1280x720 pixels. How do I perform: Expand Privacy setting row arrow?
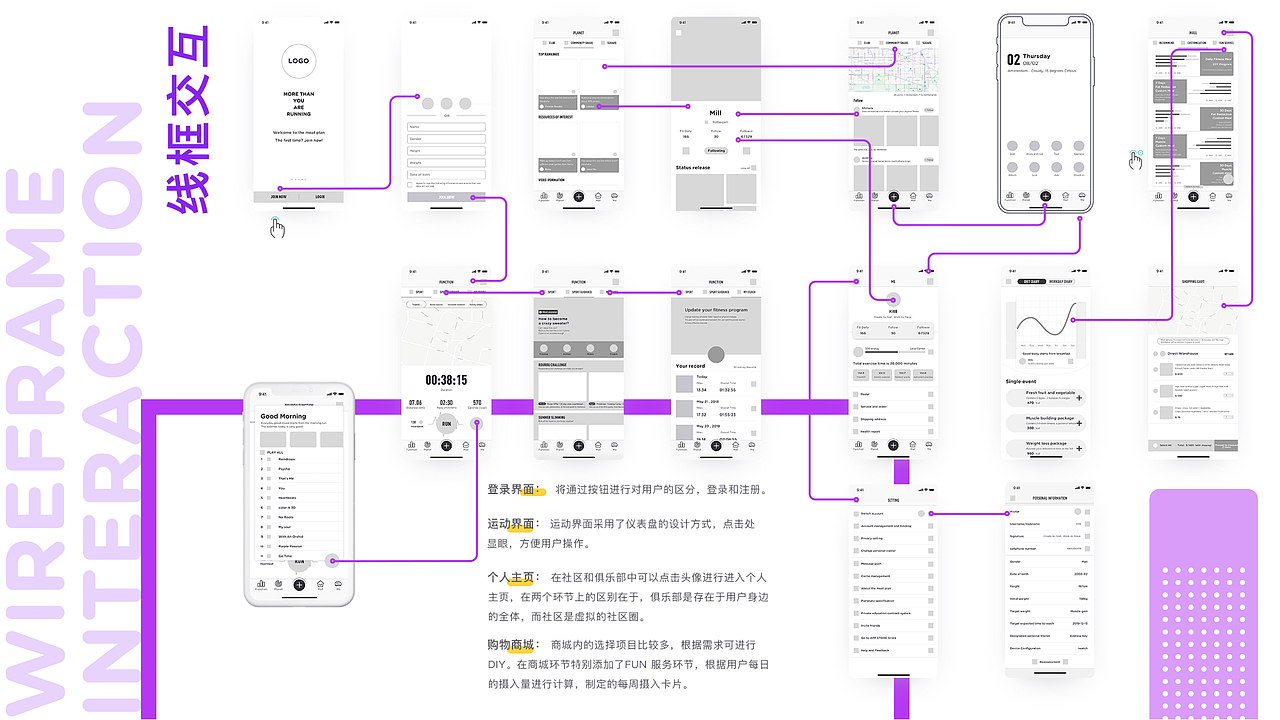929,538
